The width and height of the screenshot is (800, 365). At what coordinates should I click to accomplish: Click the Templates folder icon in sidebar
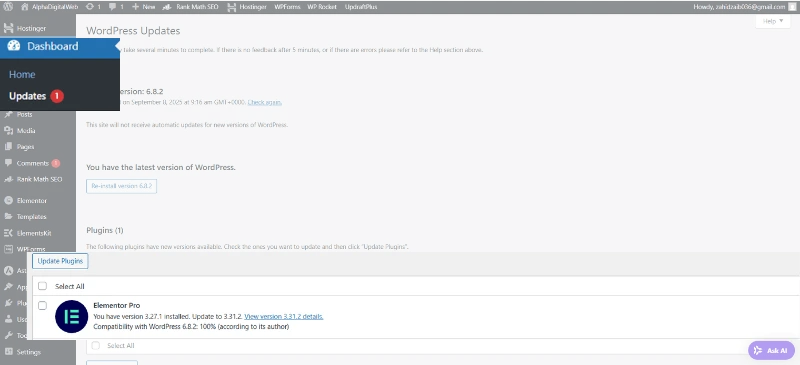[x=8, y=216]
